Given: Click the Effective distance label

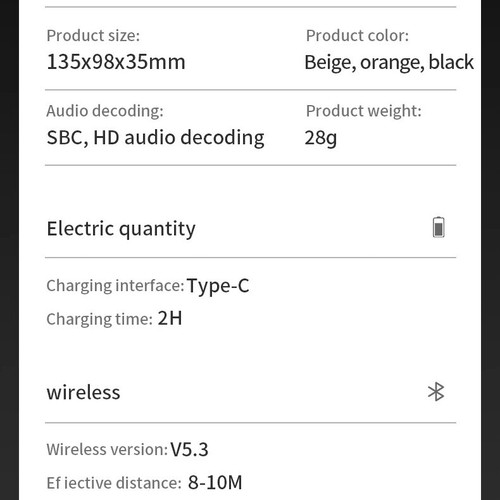Looking at the screenshot, I should pyautogui.click(x=114, y=483).
